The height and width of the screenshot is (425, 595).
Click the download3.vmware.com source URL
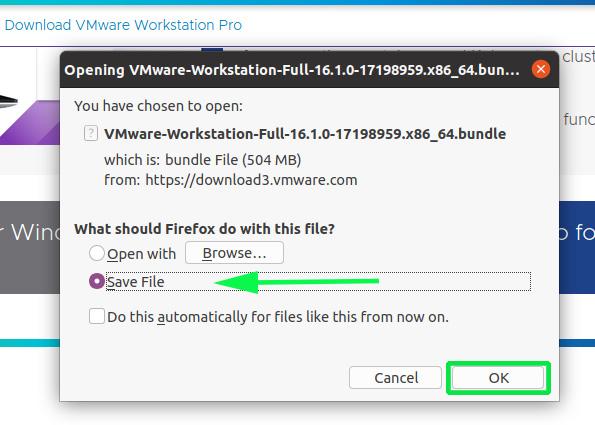251,180
